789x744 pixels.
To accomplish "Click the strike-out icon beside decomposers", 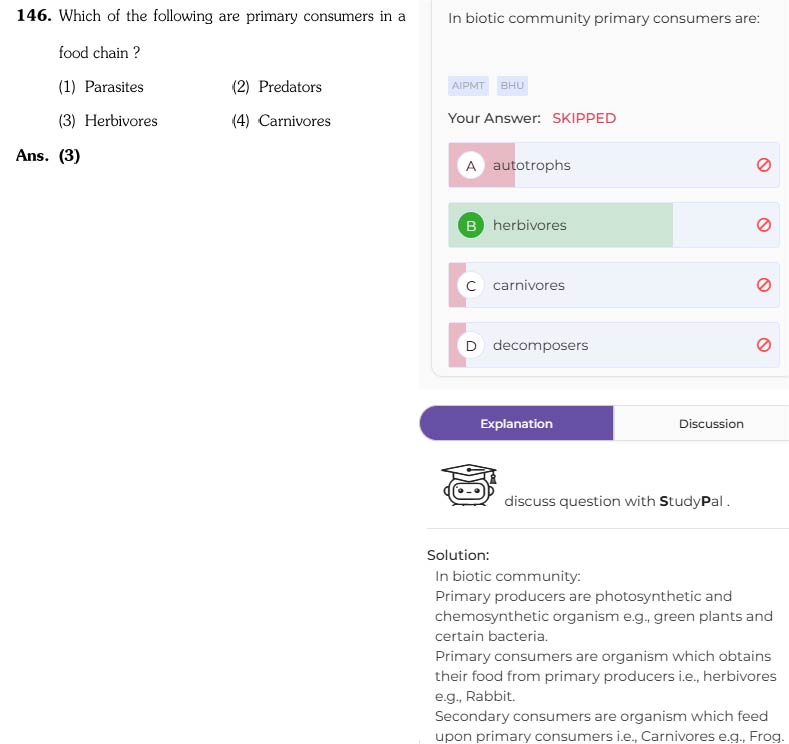I will [763, 345].
